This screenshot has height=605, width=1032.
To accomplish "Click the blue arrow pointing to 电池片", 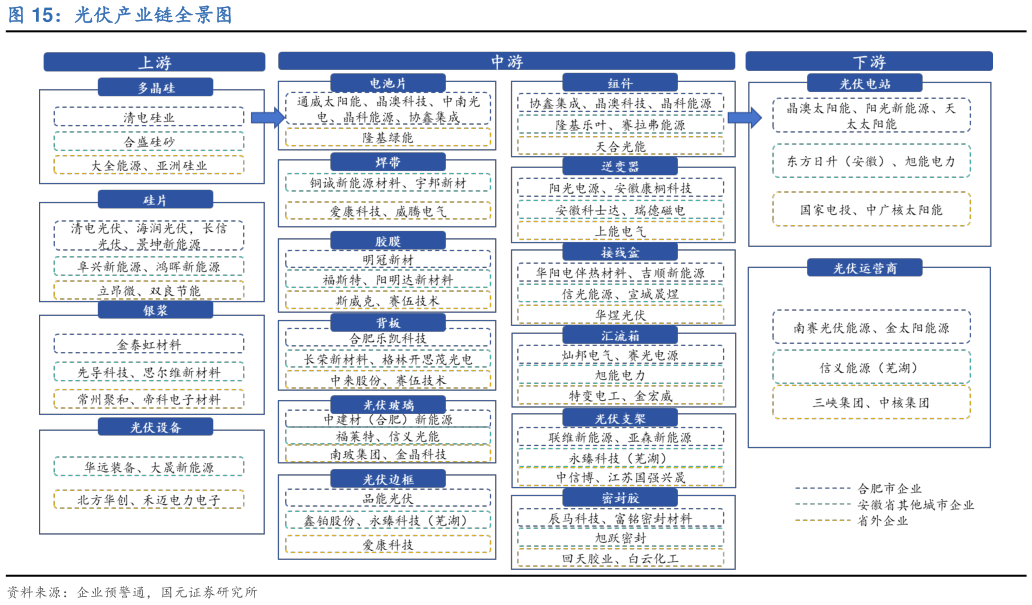I will tap(267, 118).
